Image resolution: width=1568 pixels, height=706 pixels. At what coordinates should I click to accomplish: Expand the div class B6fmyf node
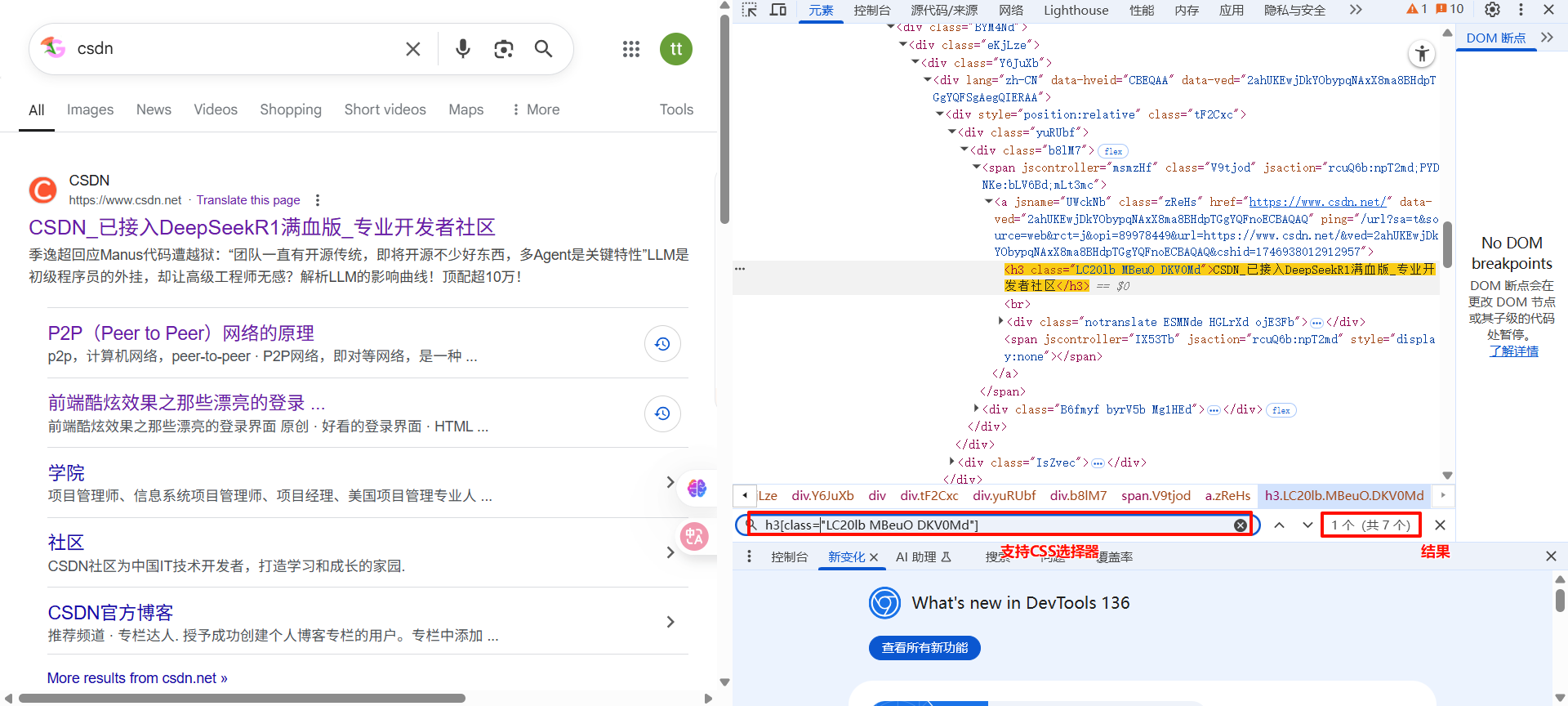977,409
